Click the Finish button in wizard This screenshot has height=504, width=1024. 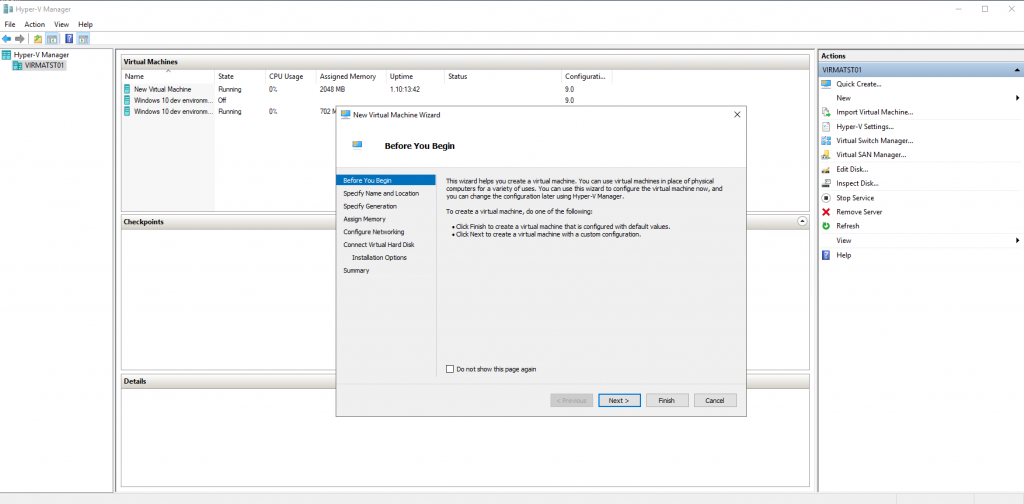667,400
